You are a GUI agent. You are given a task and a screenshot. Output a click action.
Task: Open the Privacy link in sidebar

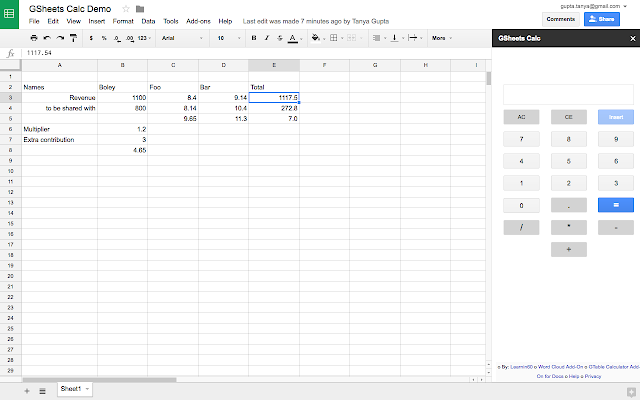click(593, 376)
